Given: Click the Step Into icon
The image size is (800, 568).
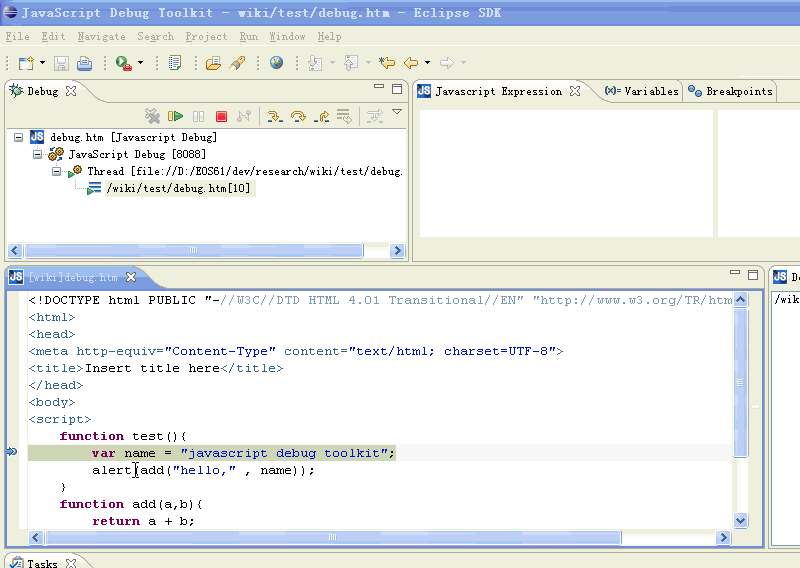Looking at the screenshot, I should click(274, 117).
